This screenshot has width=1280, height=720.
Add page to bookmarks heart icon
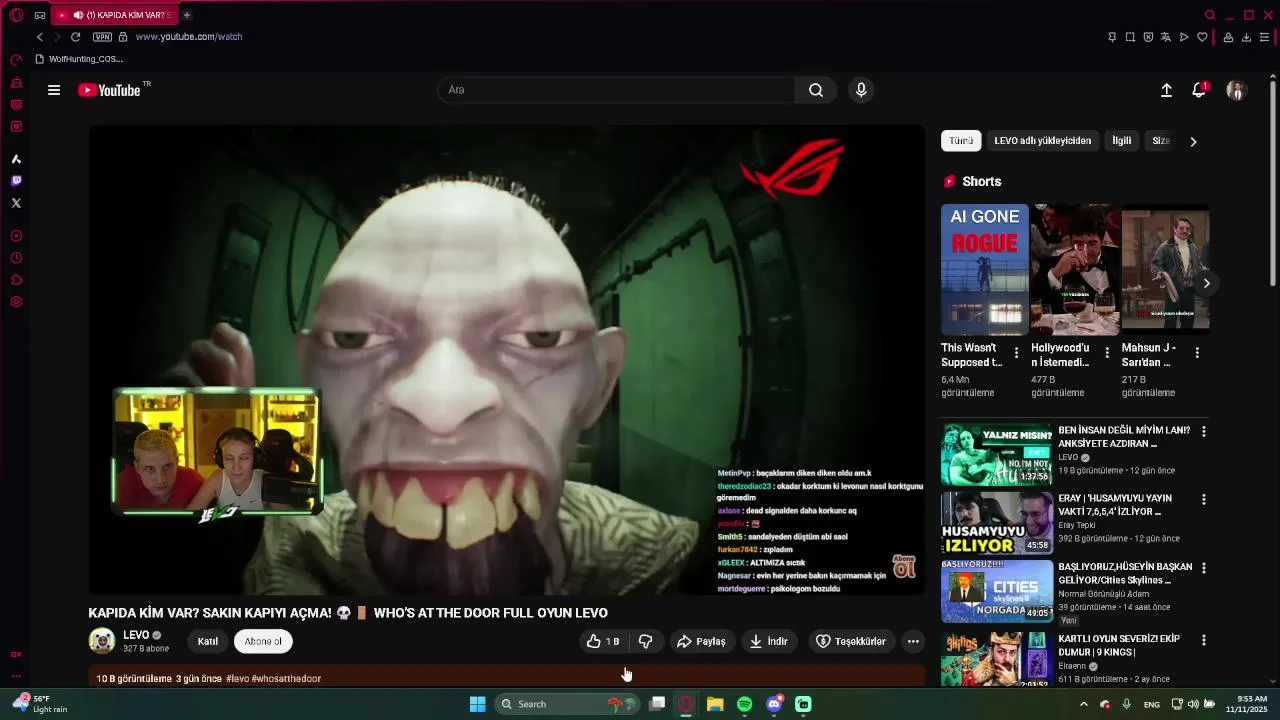(1202, 37)
